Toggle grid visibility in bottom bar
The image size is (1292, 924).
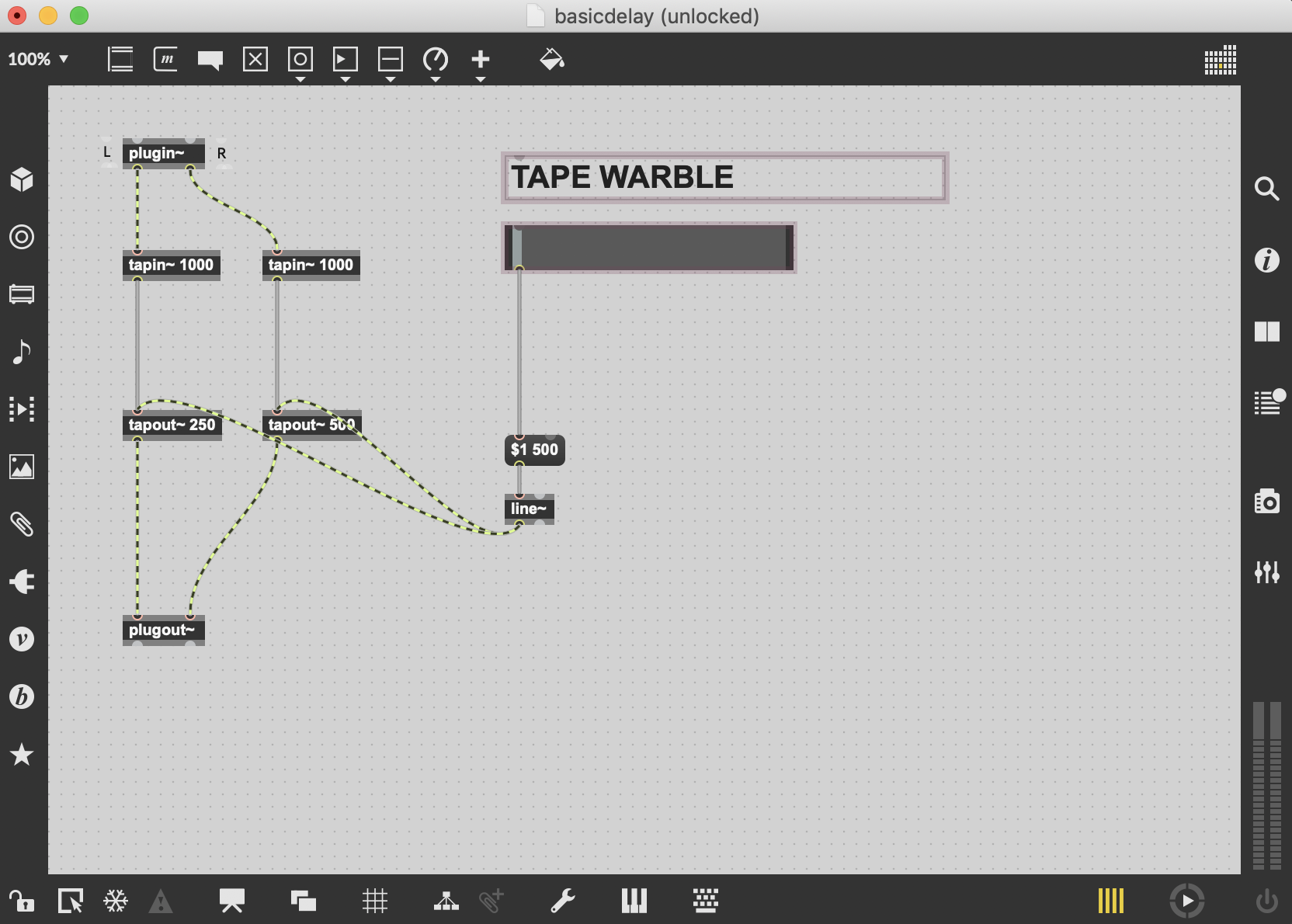[x=375, y=901]
